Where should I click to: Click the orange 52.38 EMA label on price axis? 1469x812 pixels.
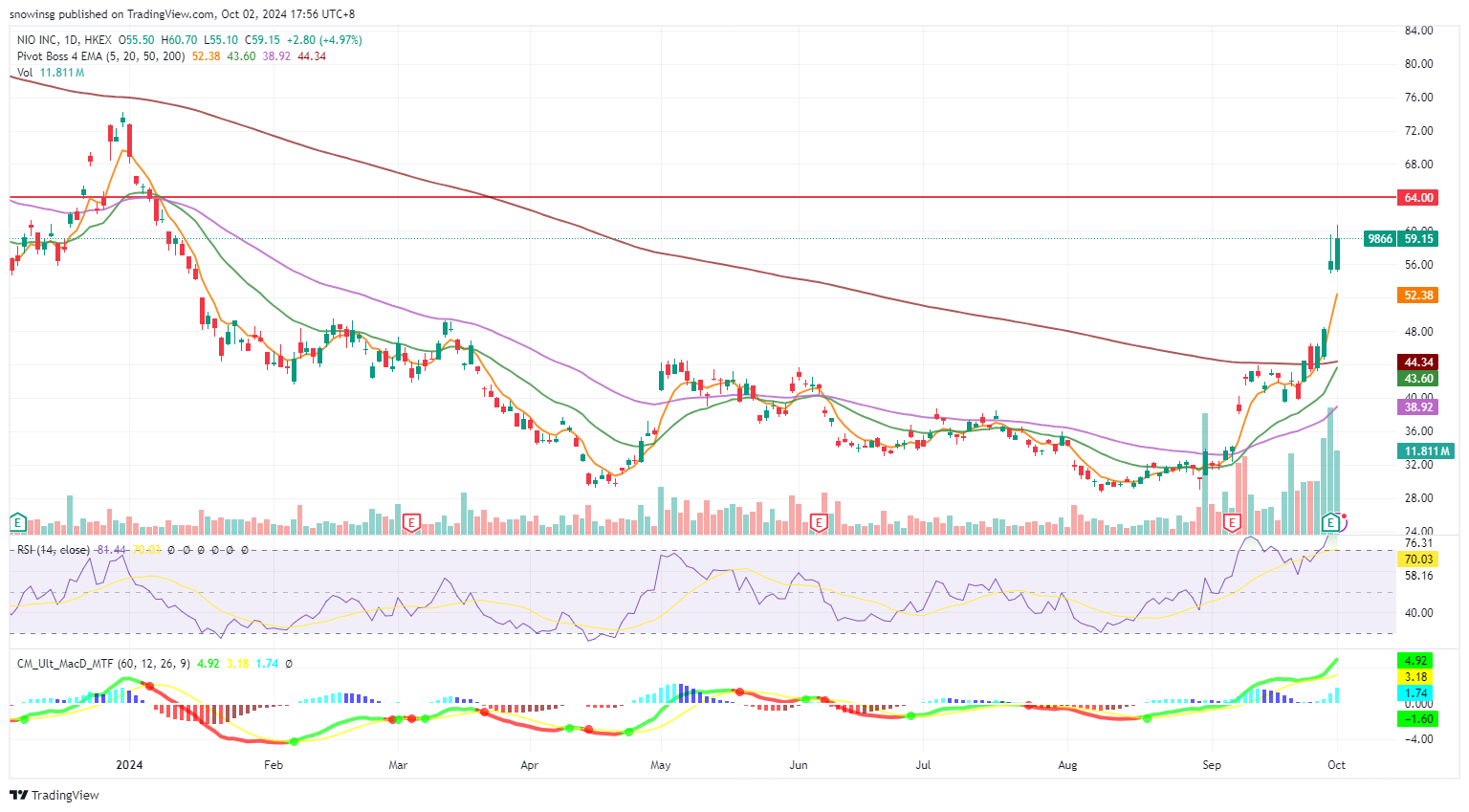tap(1418, 296)
